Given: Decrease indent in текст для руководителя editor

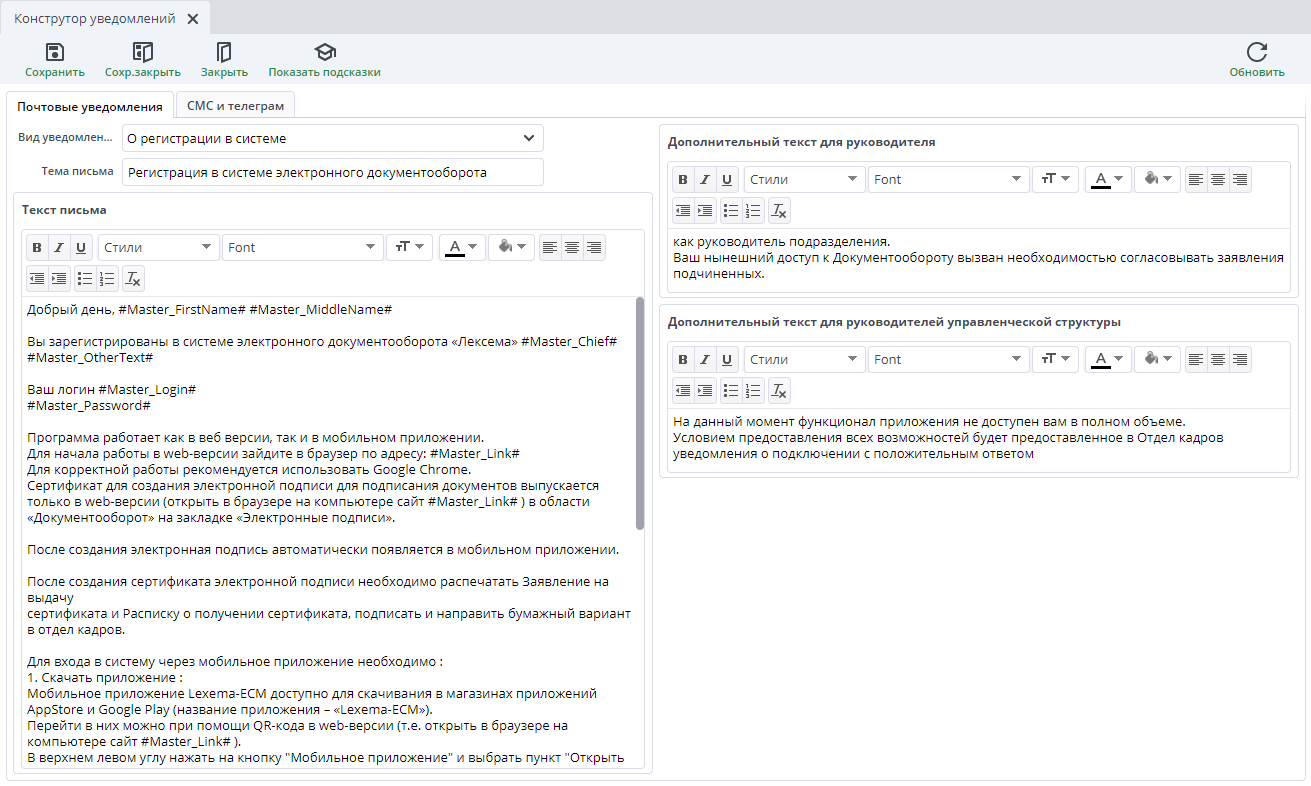Looking at the screenshot, I should click(x=683, y=211).
